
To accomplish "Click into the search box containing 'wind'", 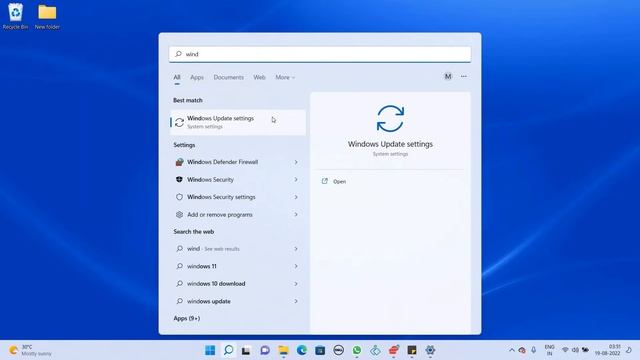I will pyautogui.click(x=320, y=54).
